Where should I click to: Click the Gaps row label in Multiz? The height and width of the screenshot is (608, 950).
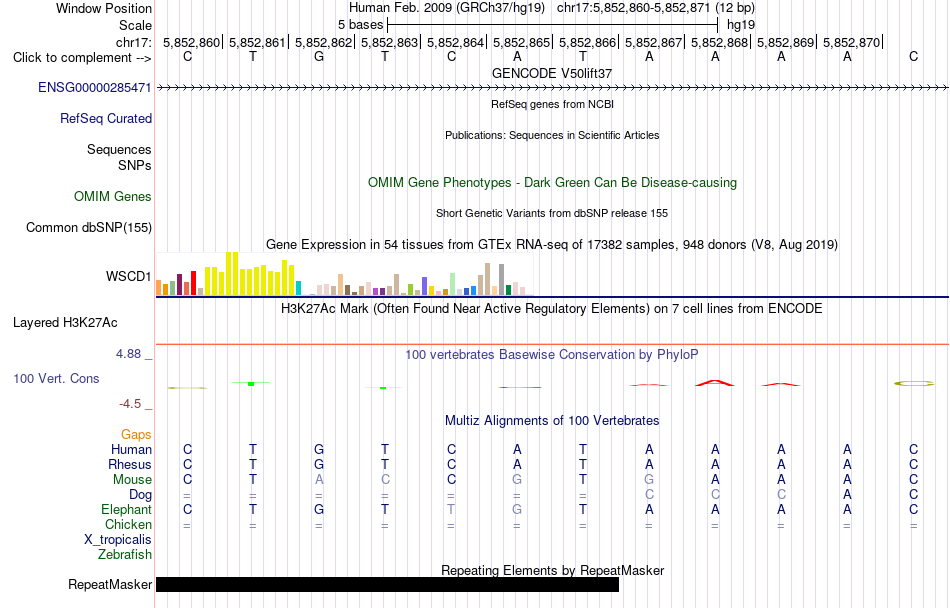136,435
